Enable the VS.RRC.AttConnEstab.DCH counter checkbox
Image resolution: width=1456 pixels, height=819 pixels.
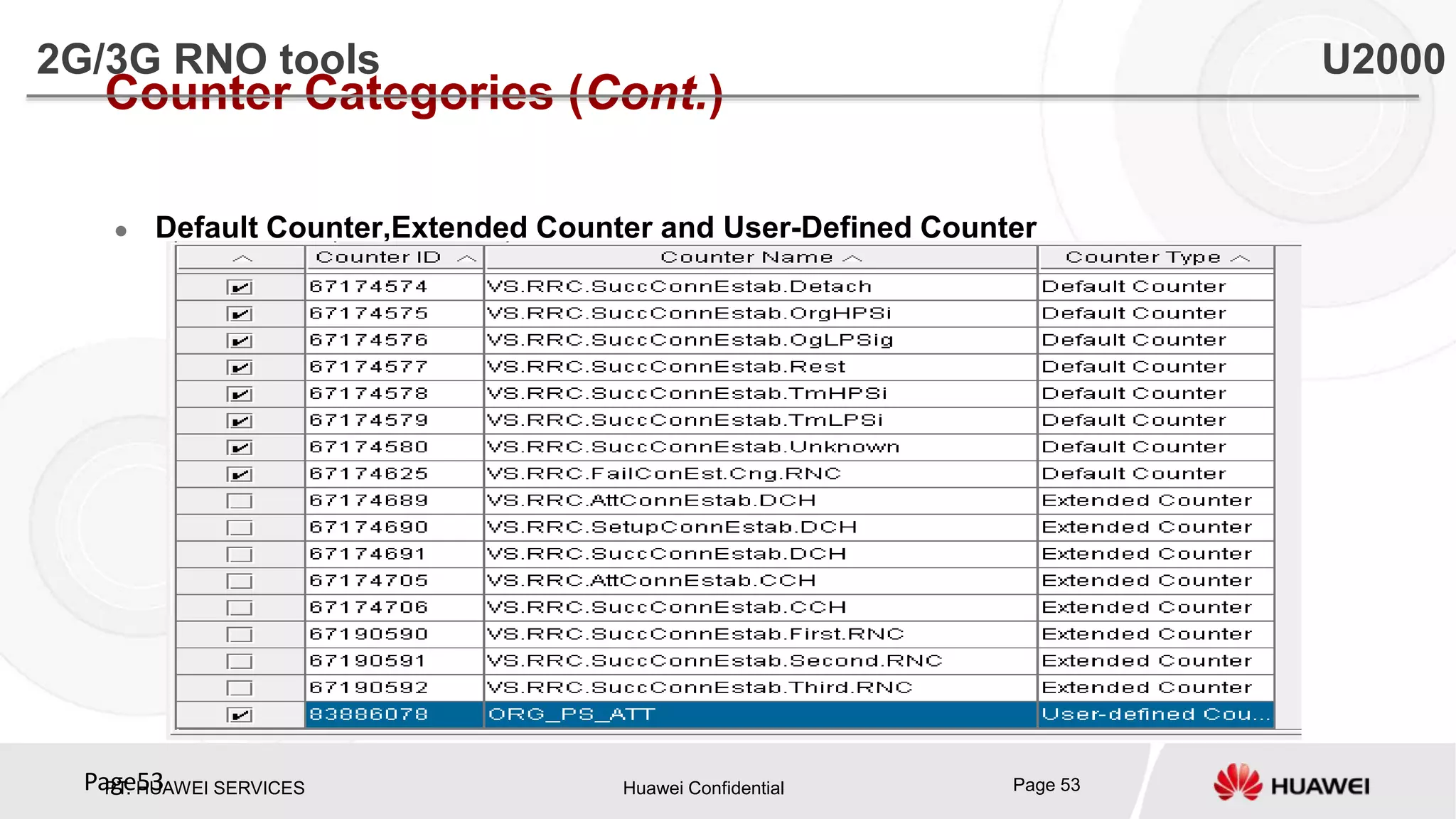[x=240, y=501]
